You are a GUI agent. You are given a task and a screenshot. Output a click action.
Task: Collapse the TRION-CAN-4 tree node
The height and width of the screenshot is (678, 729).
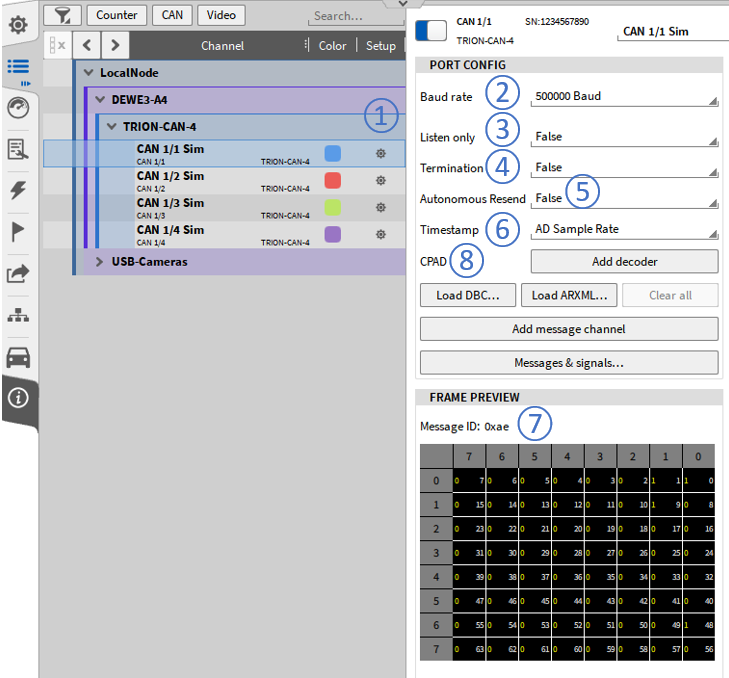click(x=111, y=127)
